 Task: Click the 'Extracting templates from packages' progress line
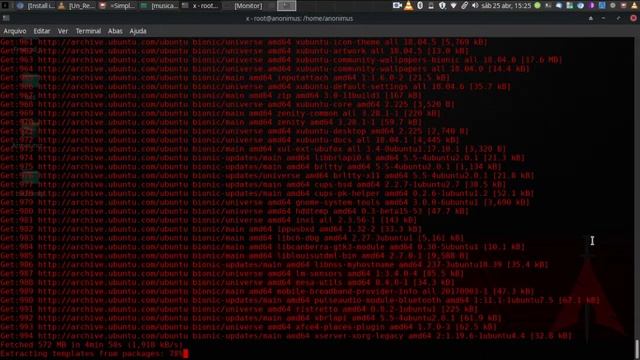point(94,354)
